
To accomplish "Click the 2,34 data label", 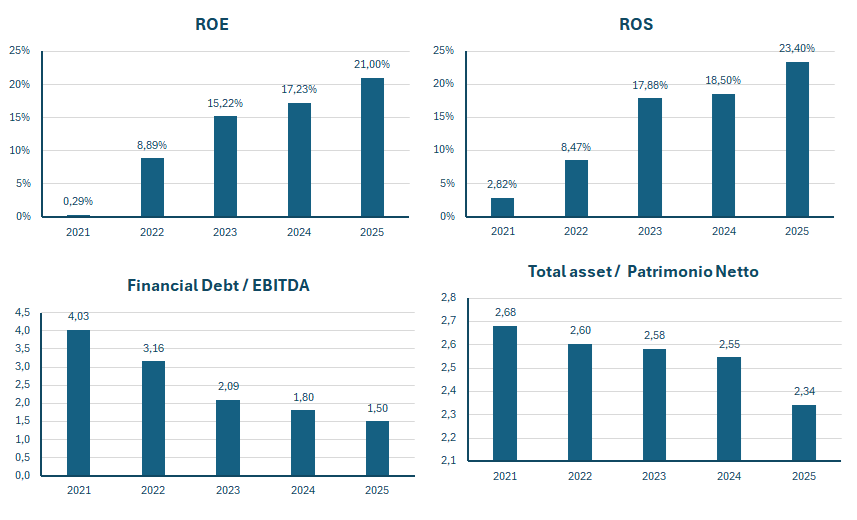I will 805,391.
